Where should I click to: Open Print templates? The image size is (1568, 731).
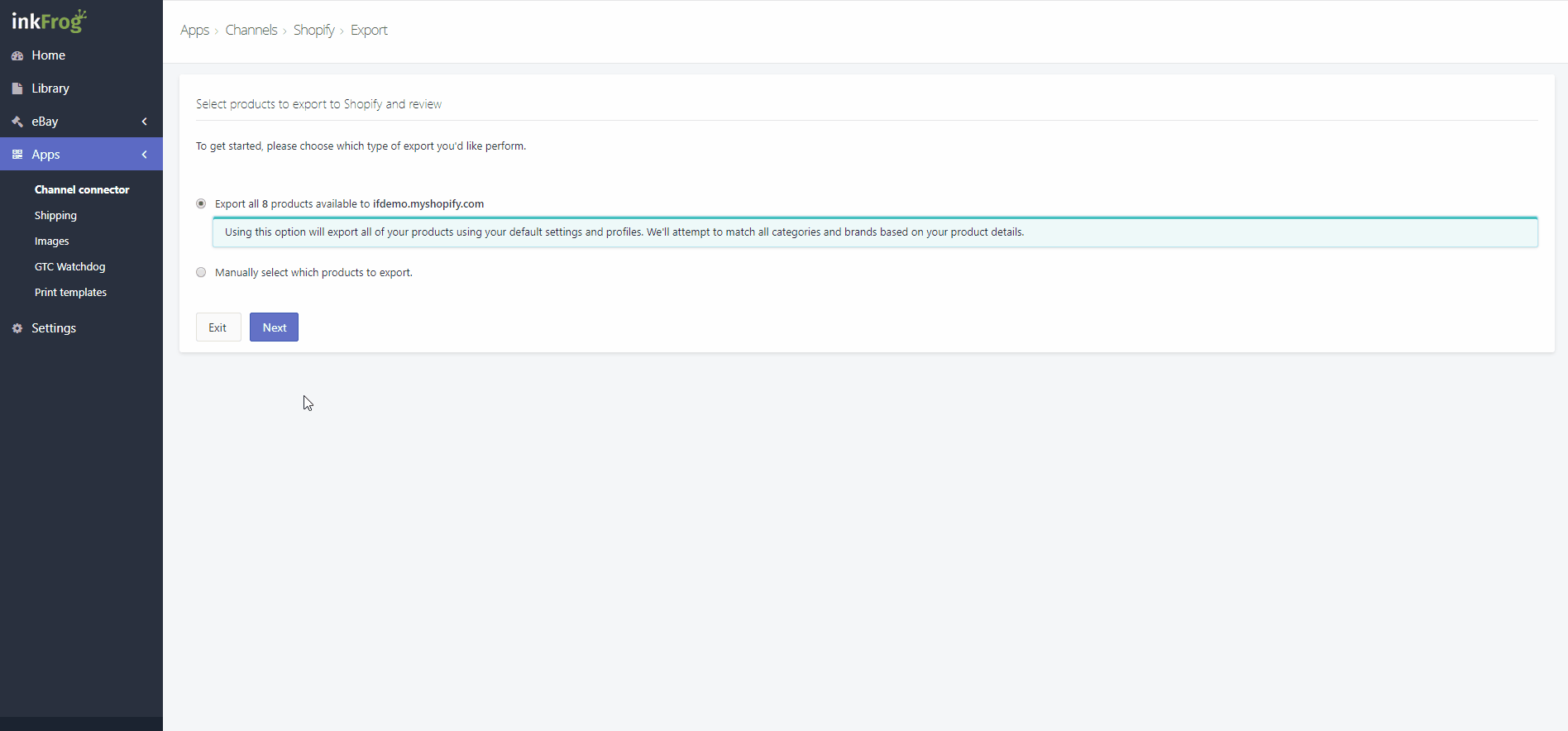tap(70, 292)
